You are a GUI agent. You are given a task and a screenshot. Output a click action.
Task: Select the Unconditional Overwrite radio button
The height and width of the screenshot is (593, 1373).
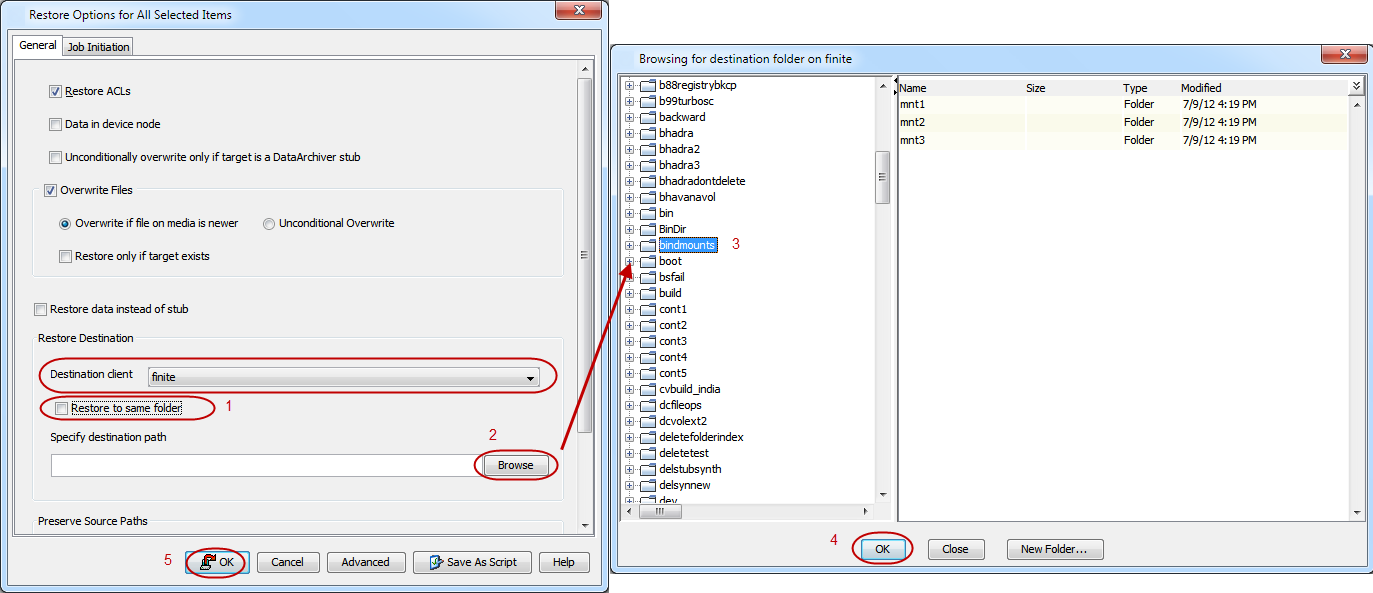click(x=269, y=223)
